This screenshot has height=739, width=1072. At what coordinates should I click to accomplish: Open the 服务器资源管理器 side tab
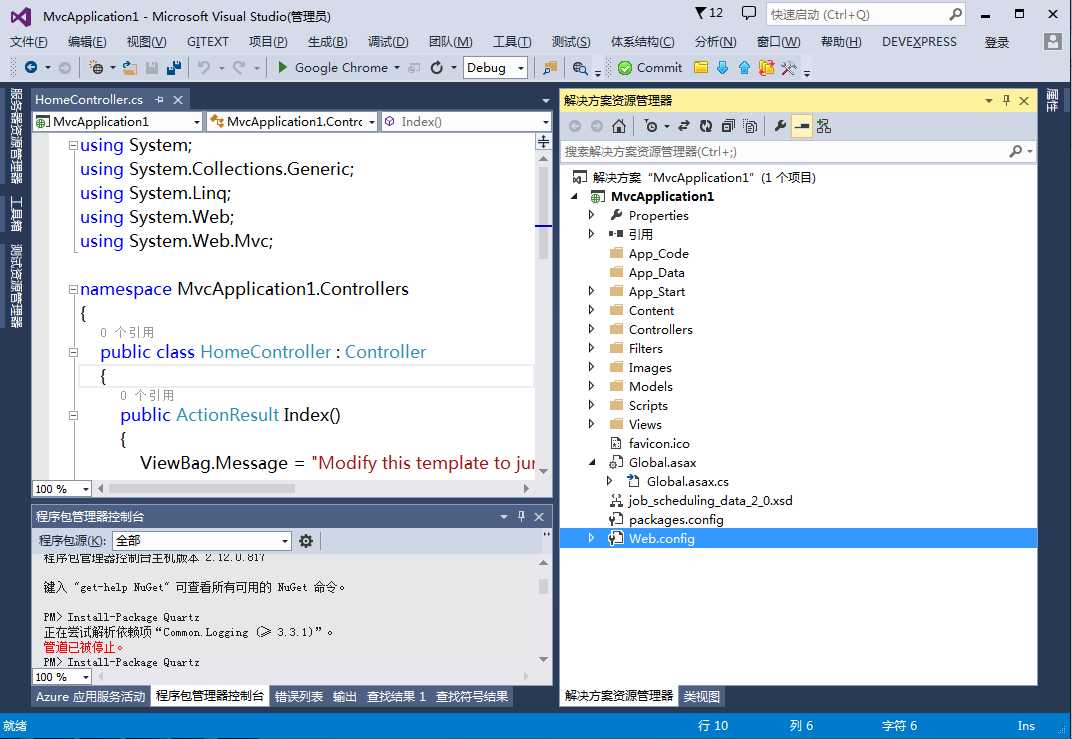pos(16,136)
